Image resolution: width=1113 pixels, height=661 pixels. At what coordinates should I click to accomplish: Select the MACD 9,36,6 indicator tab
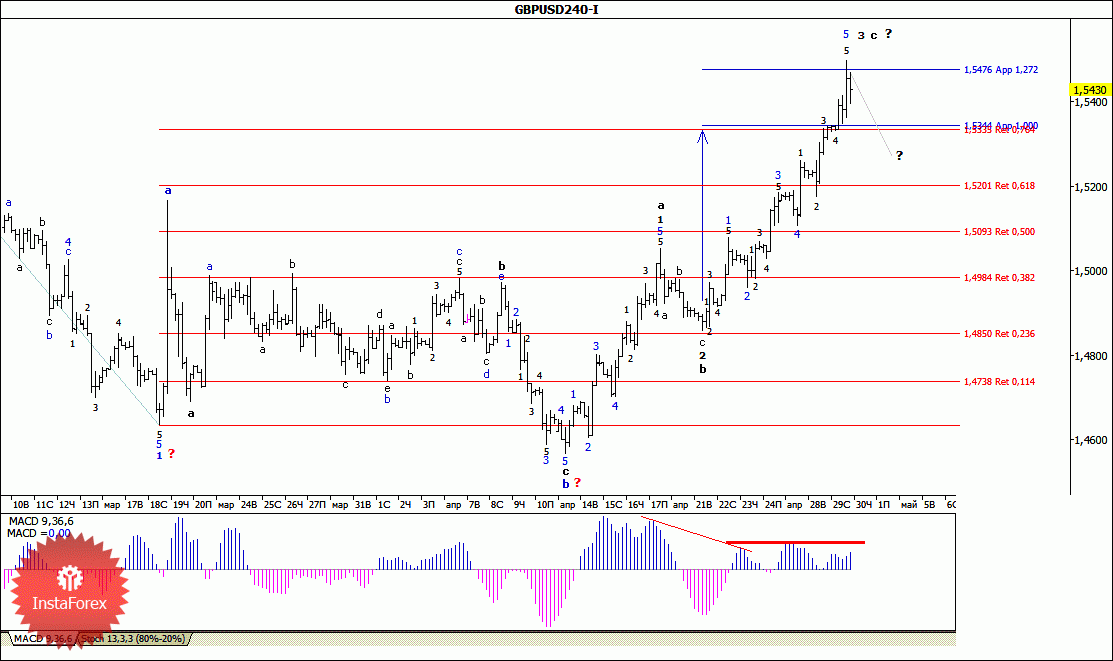point(42,638)
